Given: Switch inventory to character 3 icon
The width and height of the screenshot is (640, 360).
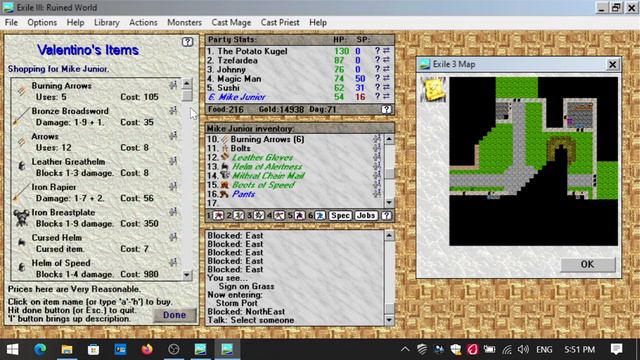Looking at the screenshot, I should 259,216.
